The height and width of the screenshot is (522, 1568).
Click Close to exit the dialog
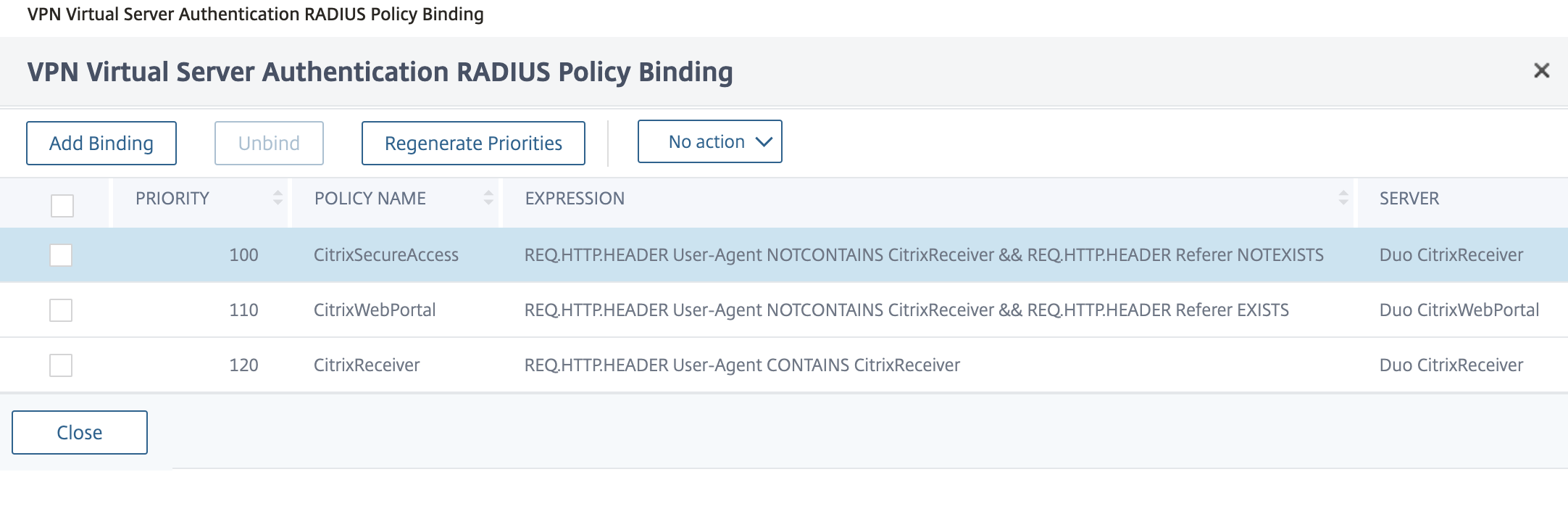(x=80, y=432)
